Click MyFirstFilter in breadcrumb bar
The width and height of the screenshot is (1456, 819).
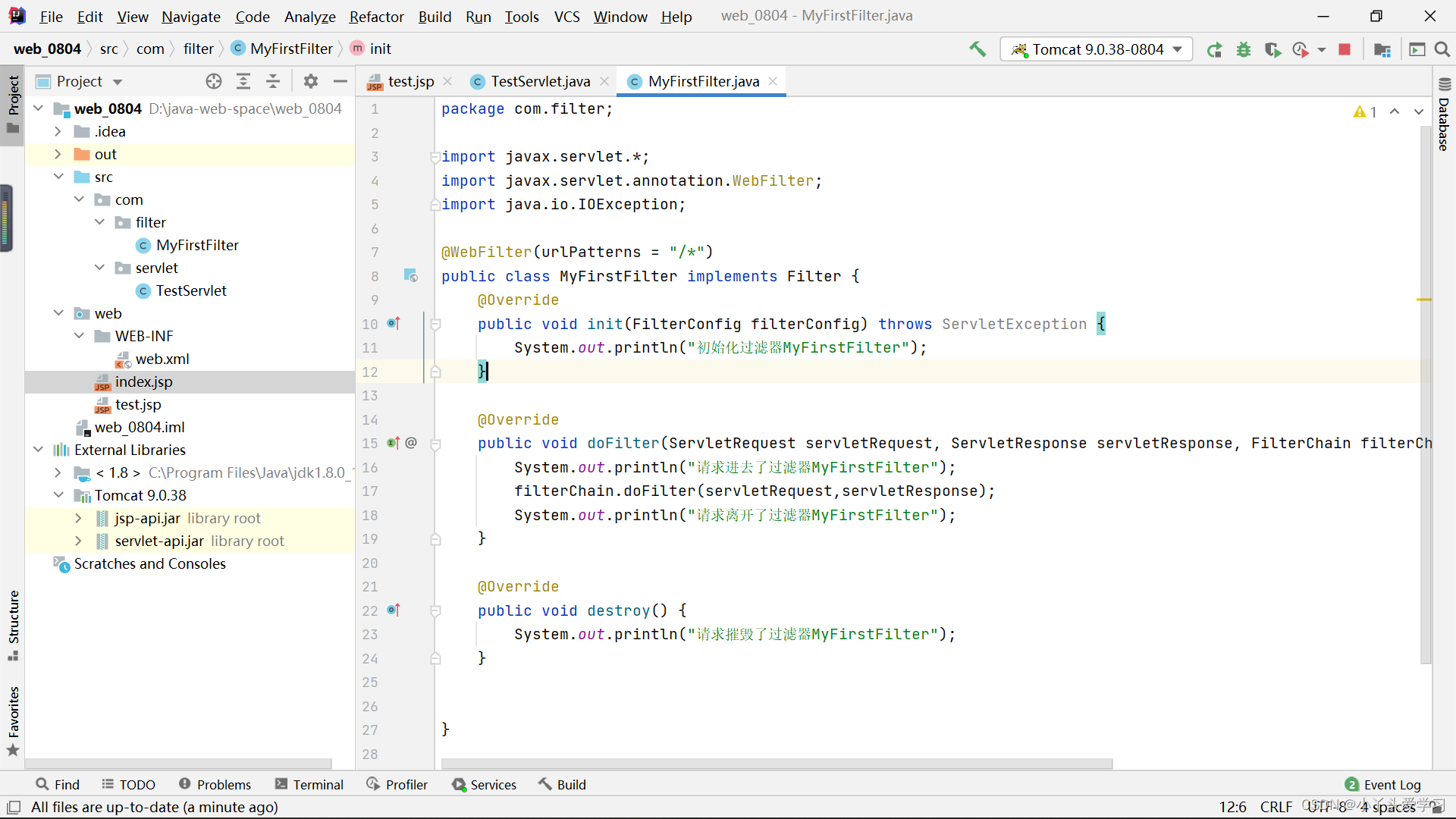coord(282,49)
